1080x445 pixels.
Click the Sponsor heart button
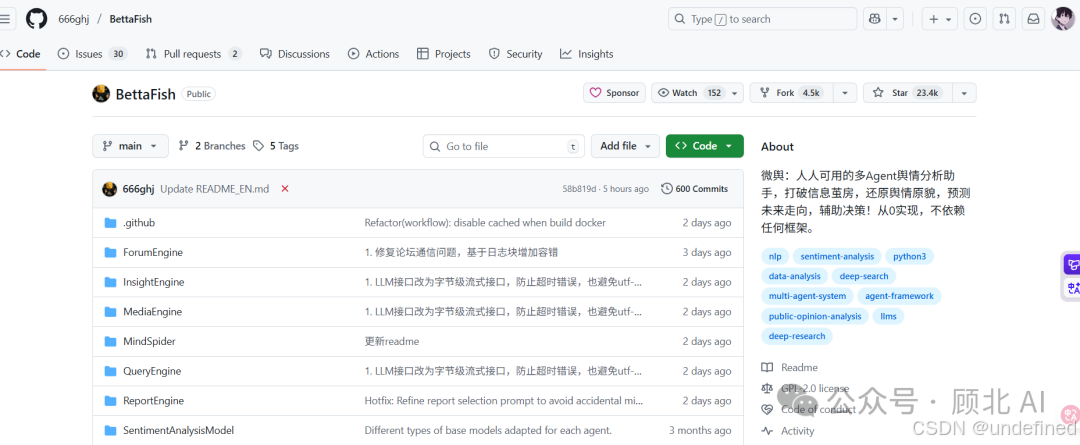pyautogui.click(x=614, y=93)
